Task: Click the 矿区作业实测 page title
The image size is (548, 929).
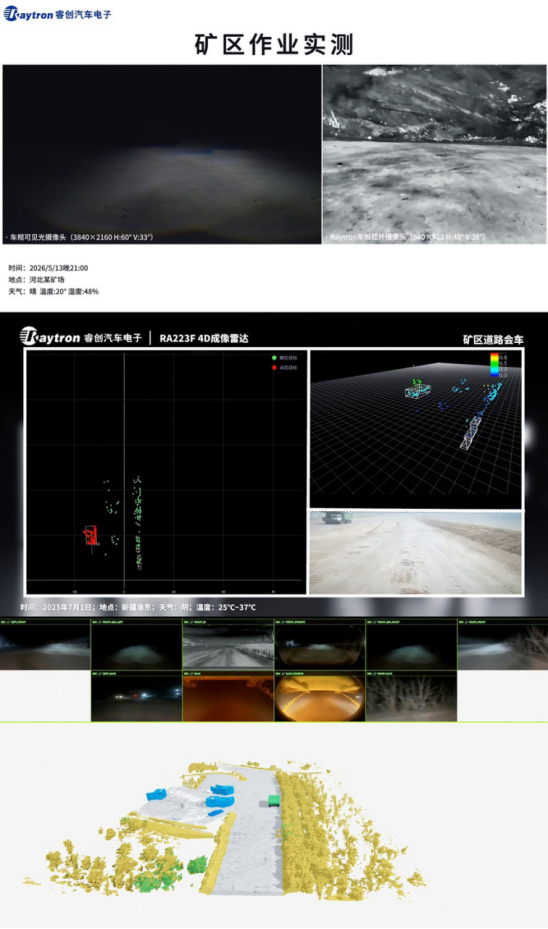Action: click(x=274, y=45)
